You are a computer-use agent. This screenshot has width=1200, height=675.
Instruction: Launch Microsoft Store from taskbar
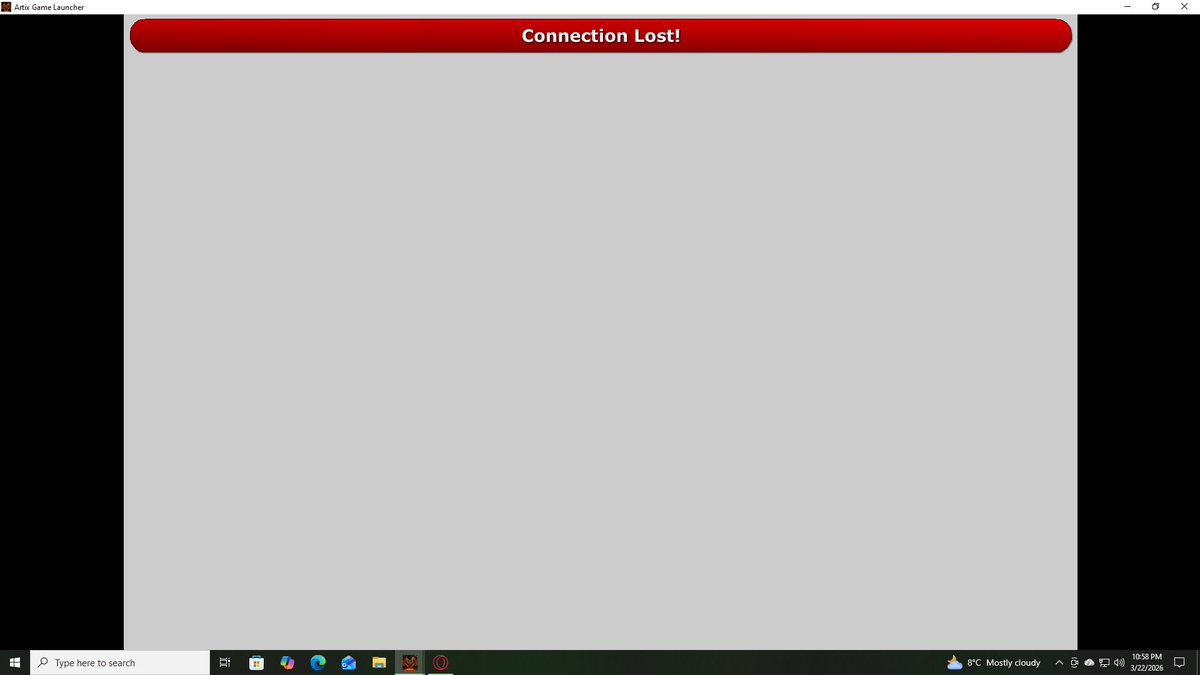point(256,662)
